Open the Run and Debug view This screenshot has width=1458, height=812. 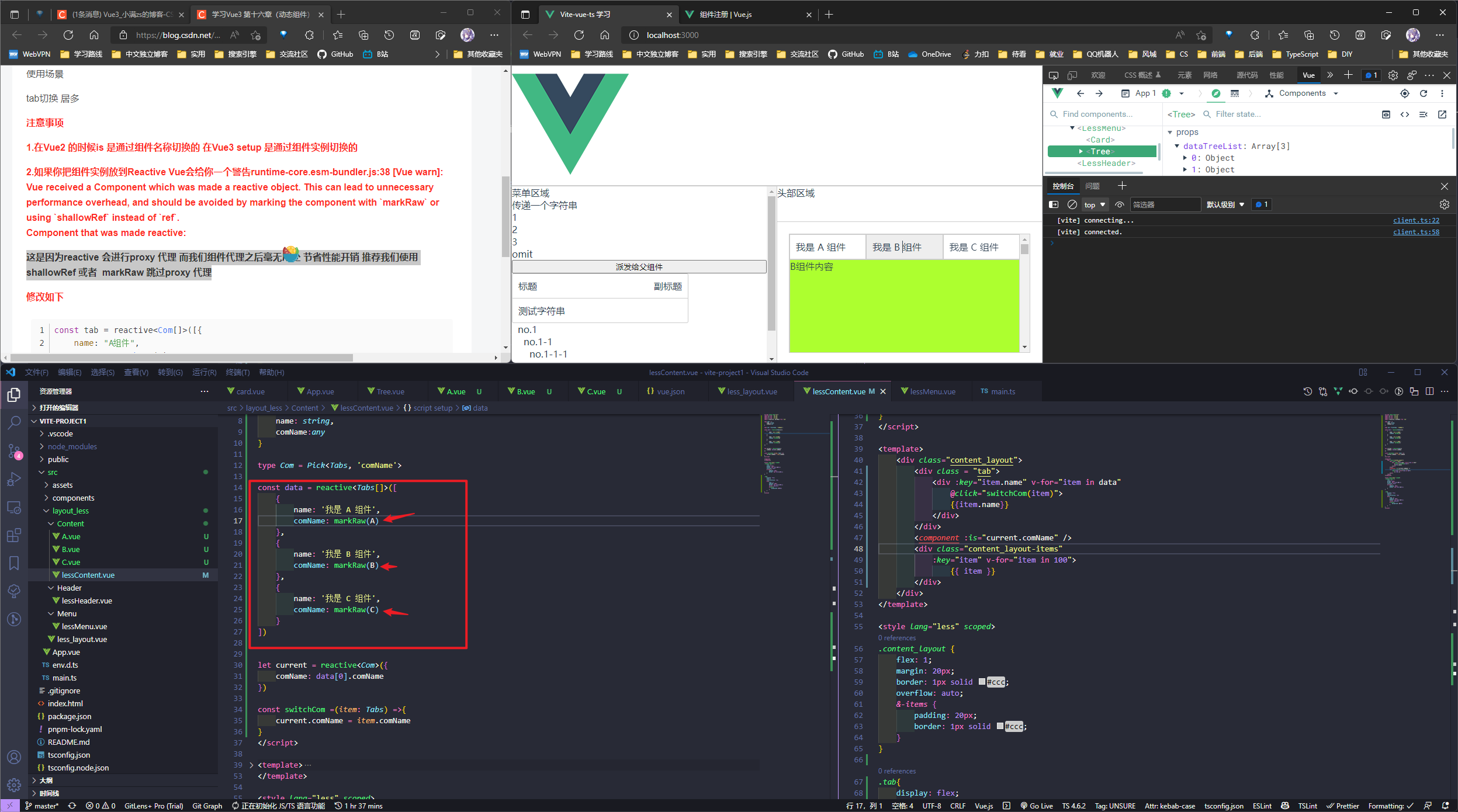(x=14, y=479)
